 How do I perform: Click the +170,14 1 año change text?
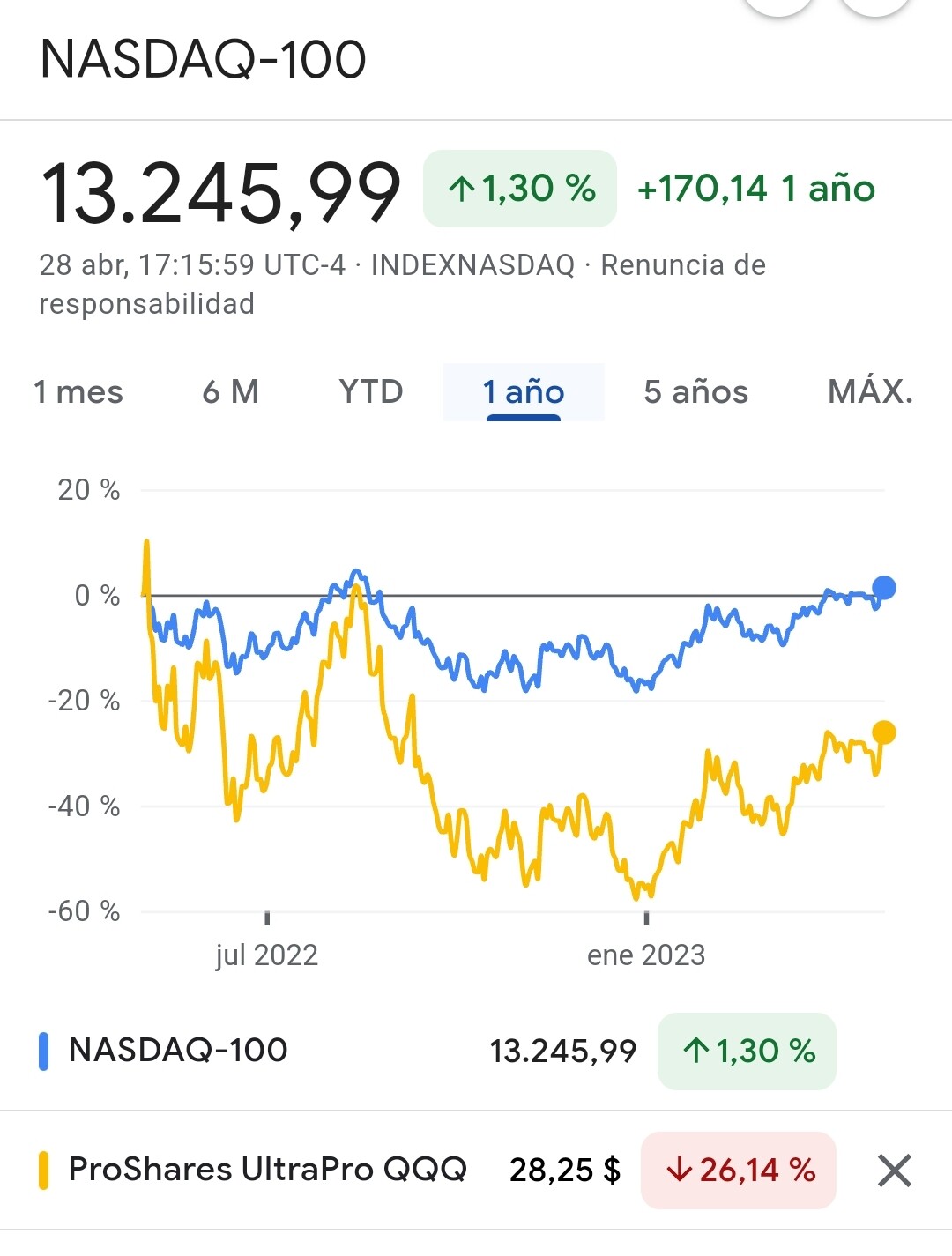(x=755, y=189)
